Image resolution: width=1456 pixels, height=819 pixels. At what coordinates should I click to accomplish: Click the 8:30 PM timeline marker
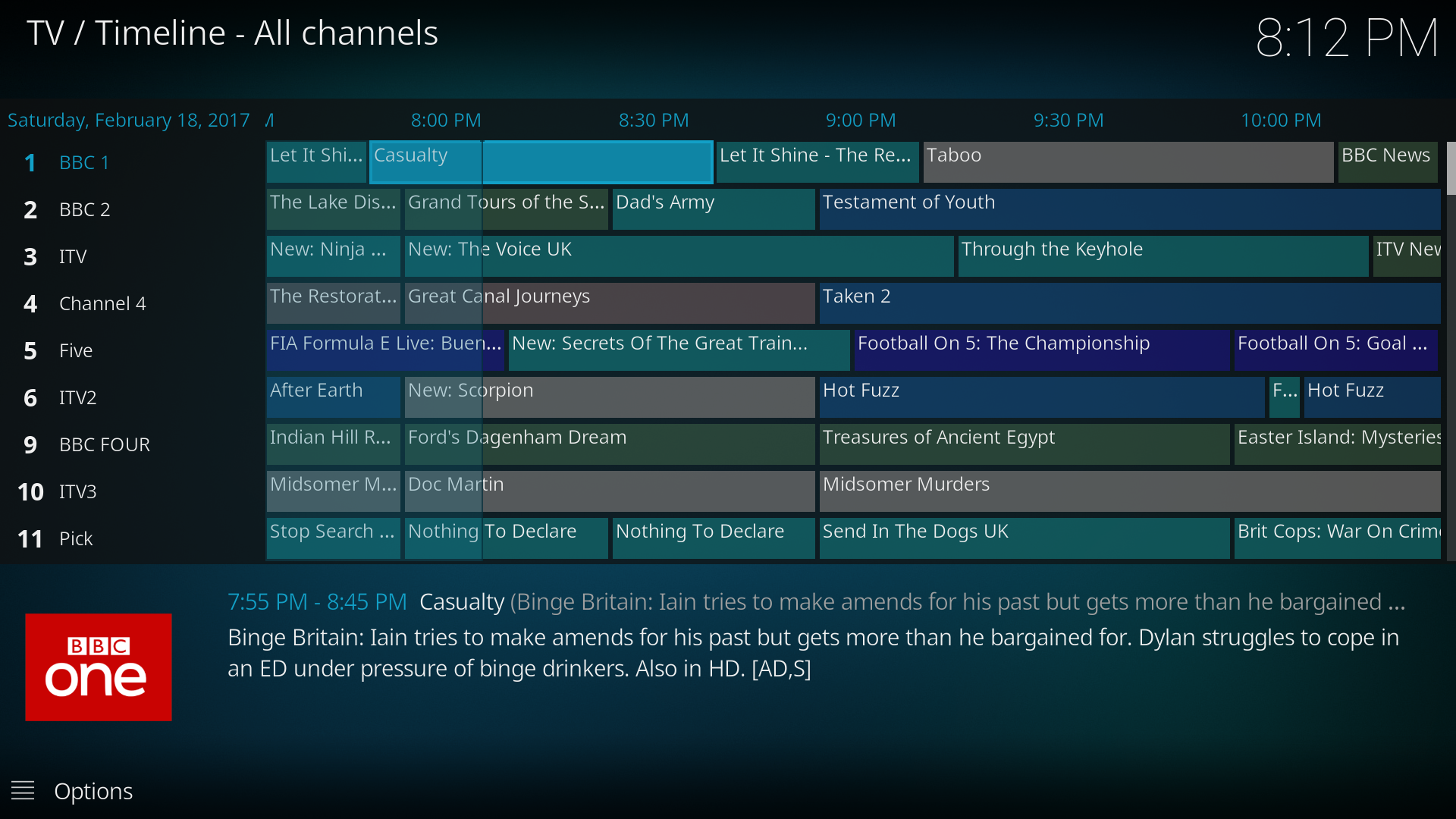point(655,119)
